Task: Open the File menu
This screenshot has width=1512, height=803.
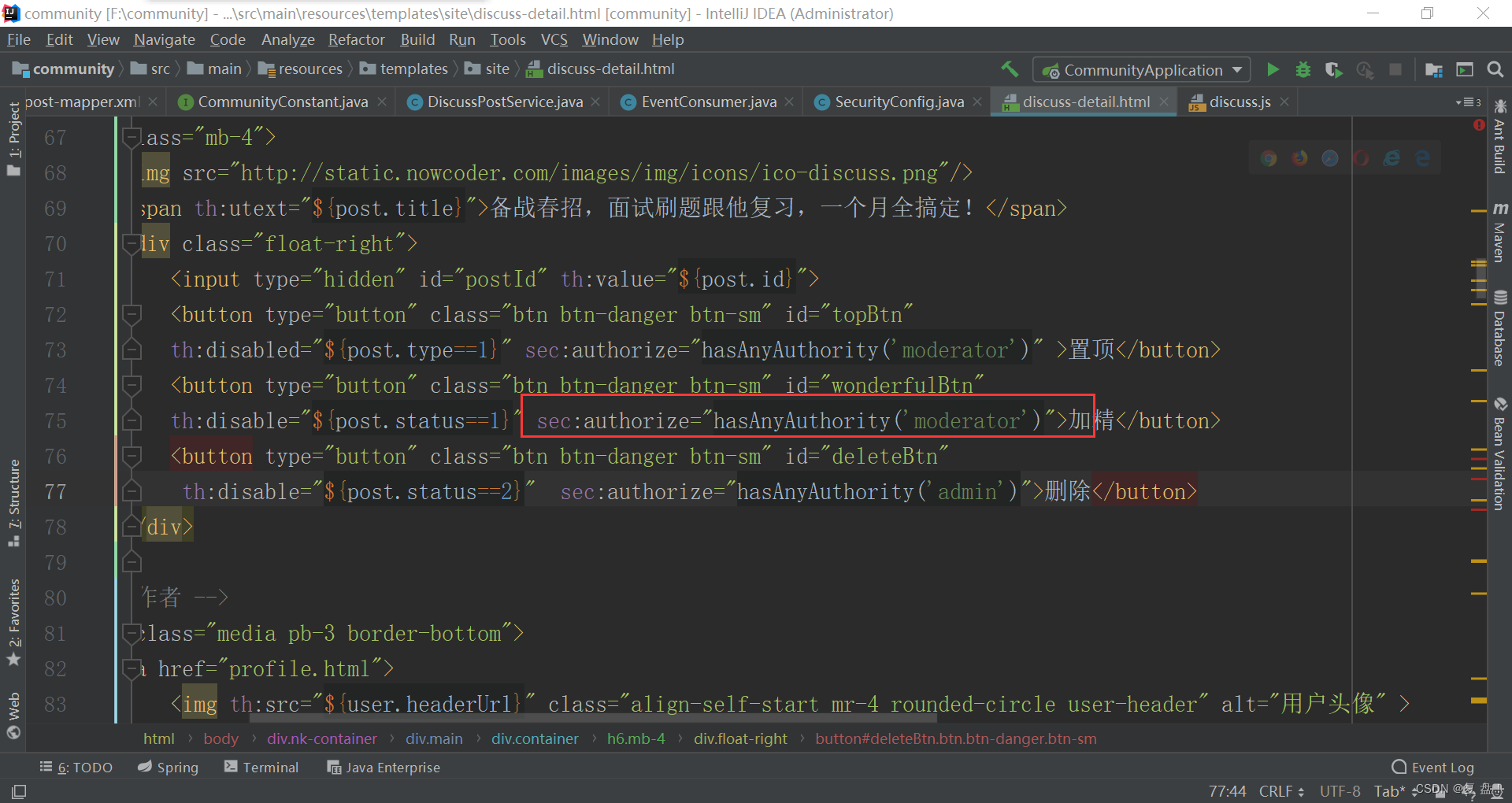Action: click(18, 39)
